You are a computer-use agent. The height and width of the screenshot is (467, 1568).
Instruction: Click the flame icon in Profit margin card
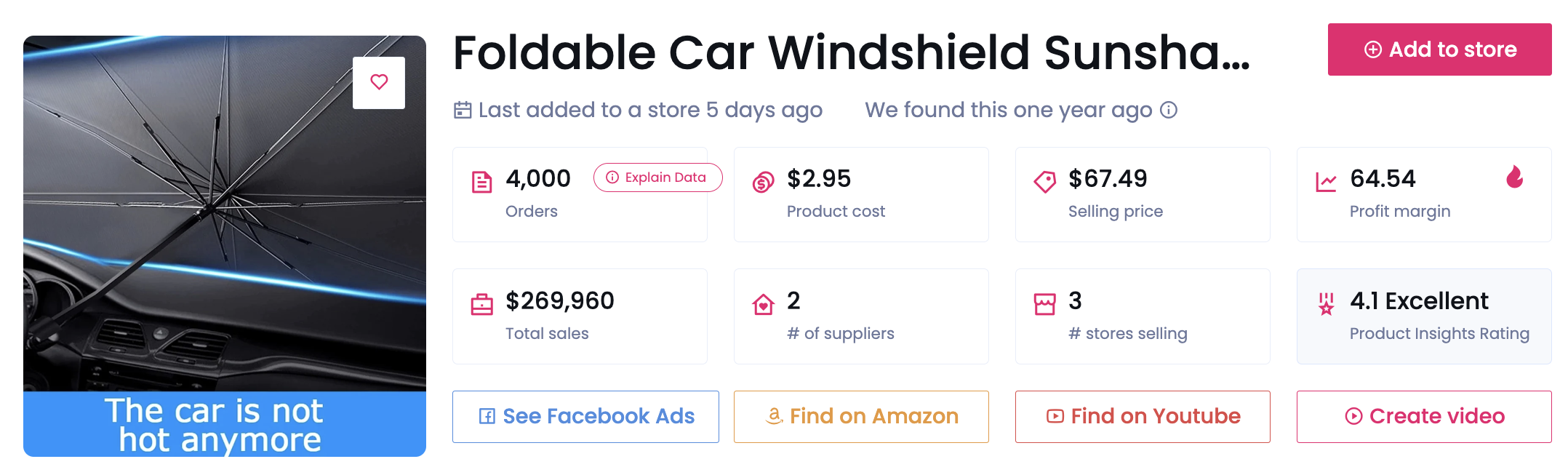[x=1515, y=177]
